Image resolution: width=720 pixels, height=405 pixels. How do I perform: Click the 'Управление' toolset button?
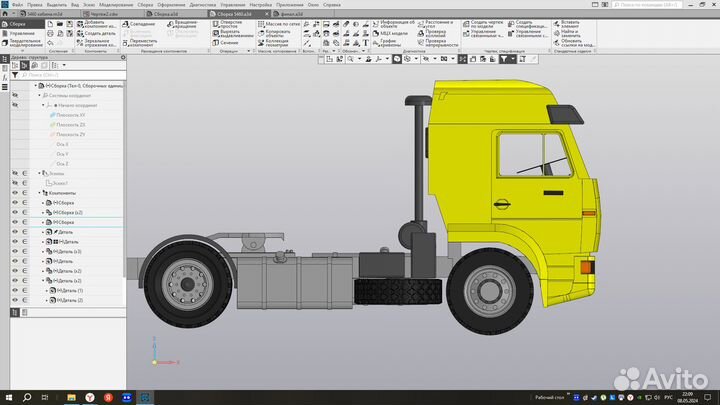(x=22, y=33)
